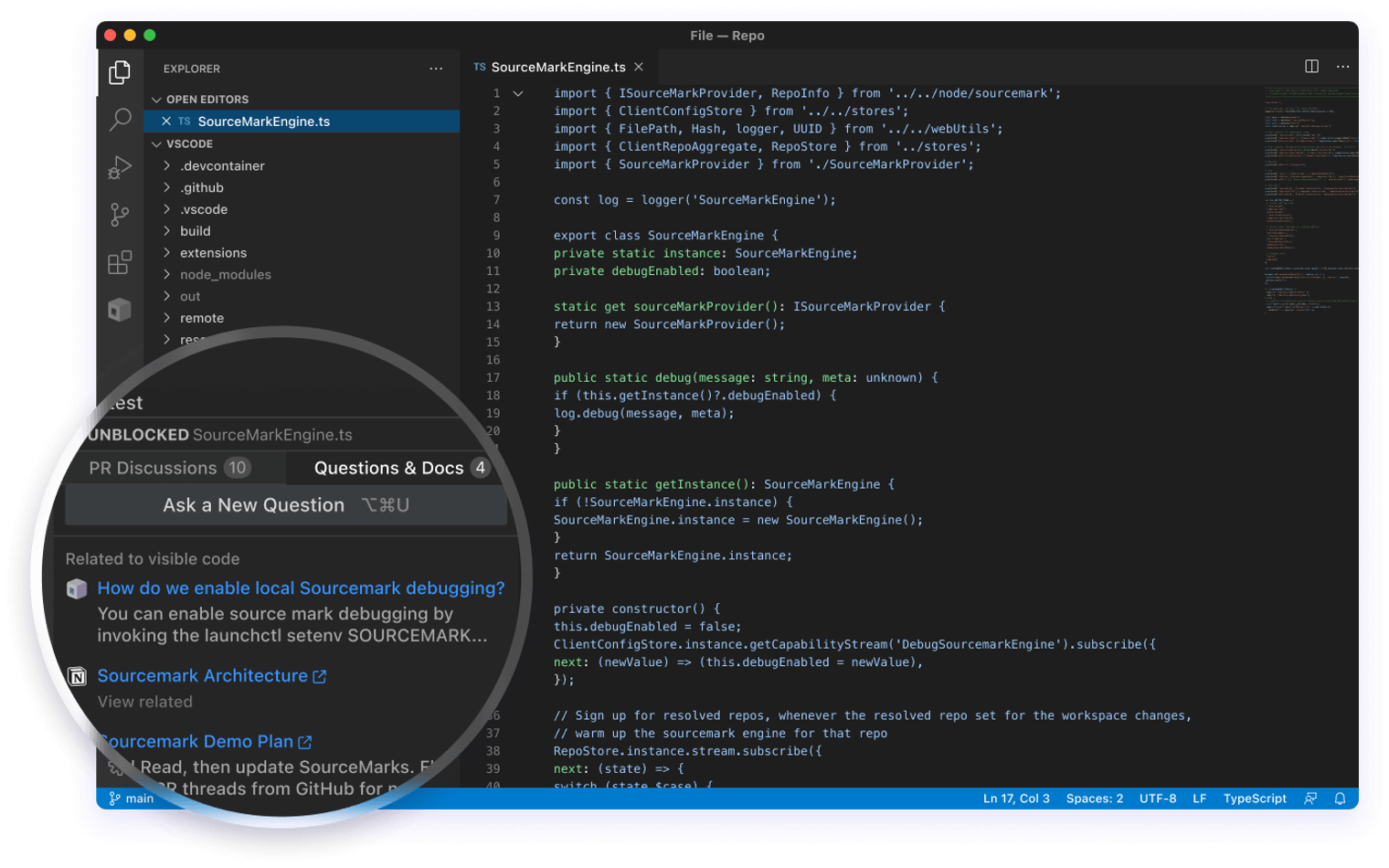This screenshot has width=1389, height=868.
Task: Open the Source Control view
Action: [x=120, y=215]
